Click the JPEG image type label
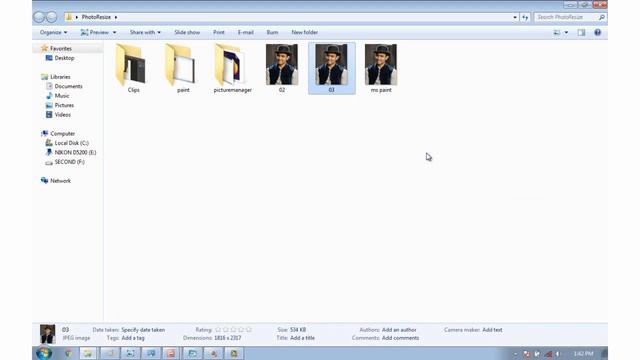This screenshot has width=640, height=360. (76, 338)
